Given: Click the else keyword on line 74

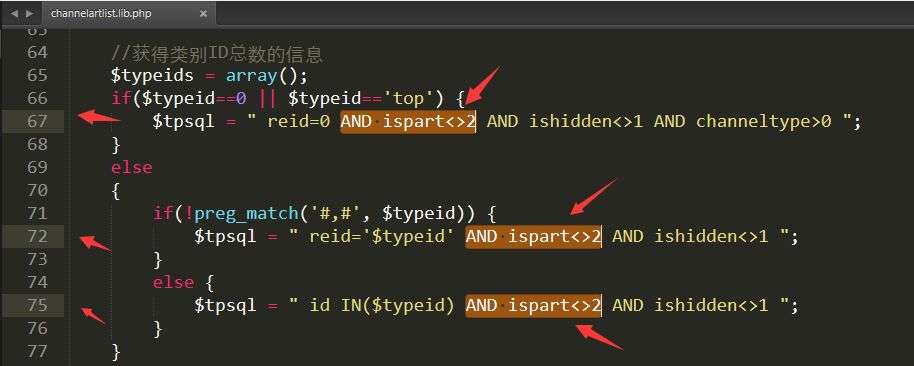Looking at the screenshot, I should pyautogui.click(x=173, y=282).
